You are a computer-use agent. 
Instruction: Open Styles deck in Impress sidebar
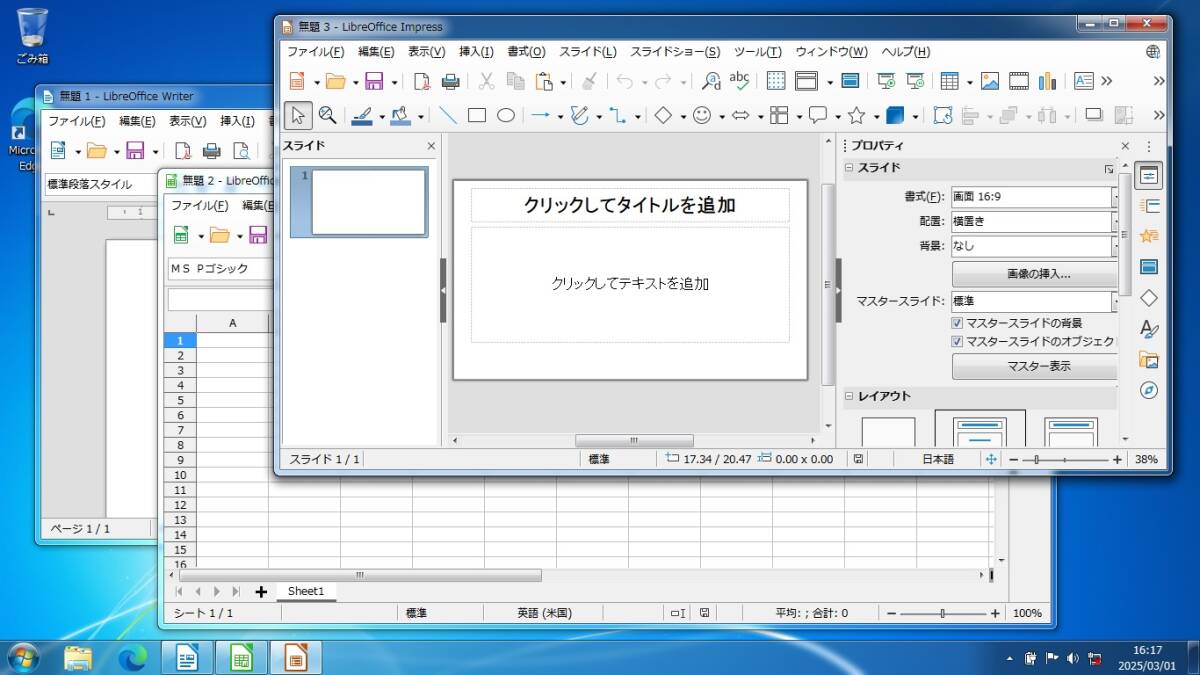tap(1149, 329)
